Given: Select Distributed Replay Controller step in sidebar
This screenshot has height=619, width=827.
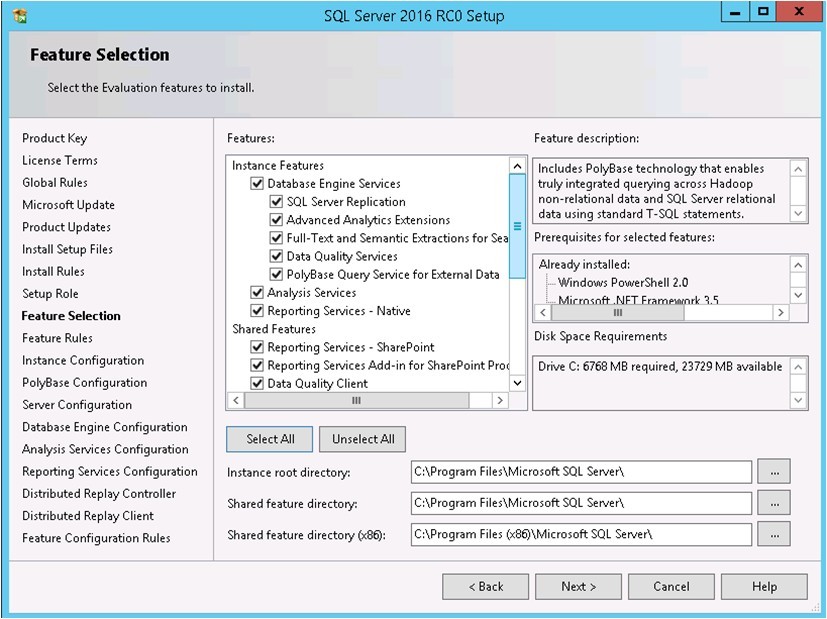Looking at the screenshot, I should point(99,494).
